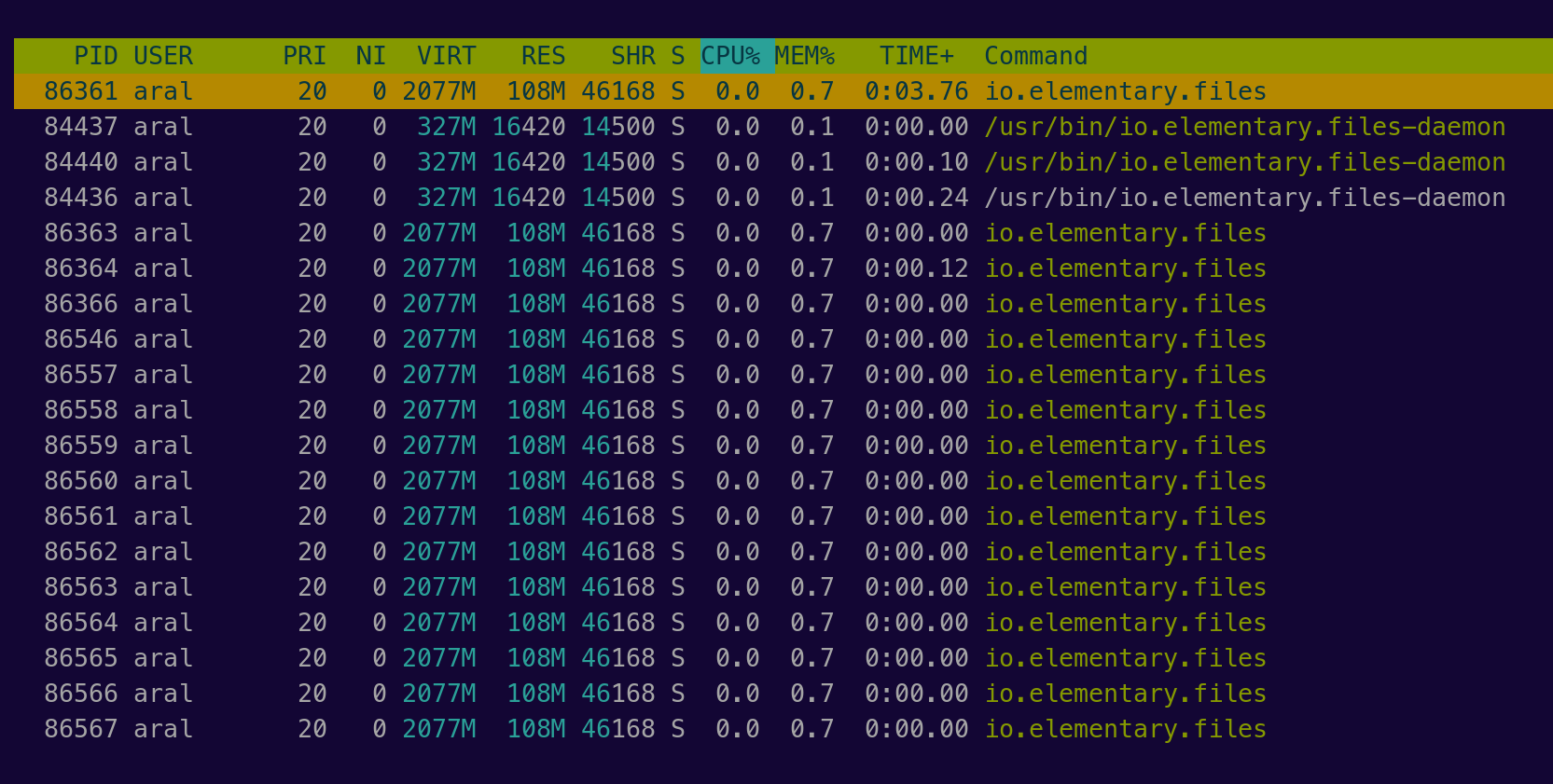Click 0.7 MEM% value of PID 86564
1553x784 pixels.
pos(812,623)
